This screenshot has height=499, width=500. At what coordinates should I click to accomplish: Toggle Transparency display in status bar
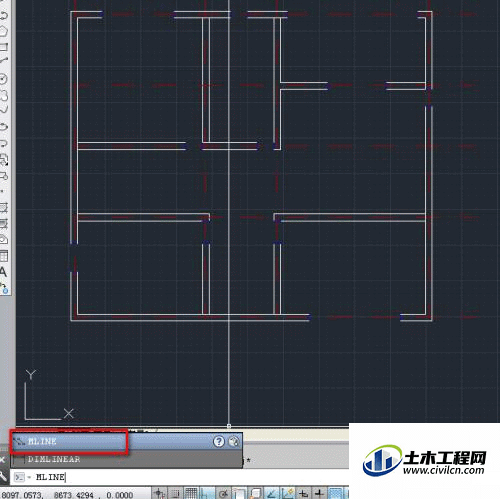336,493
